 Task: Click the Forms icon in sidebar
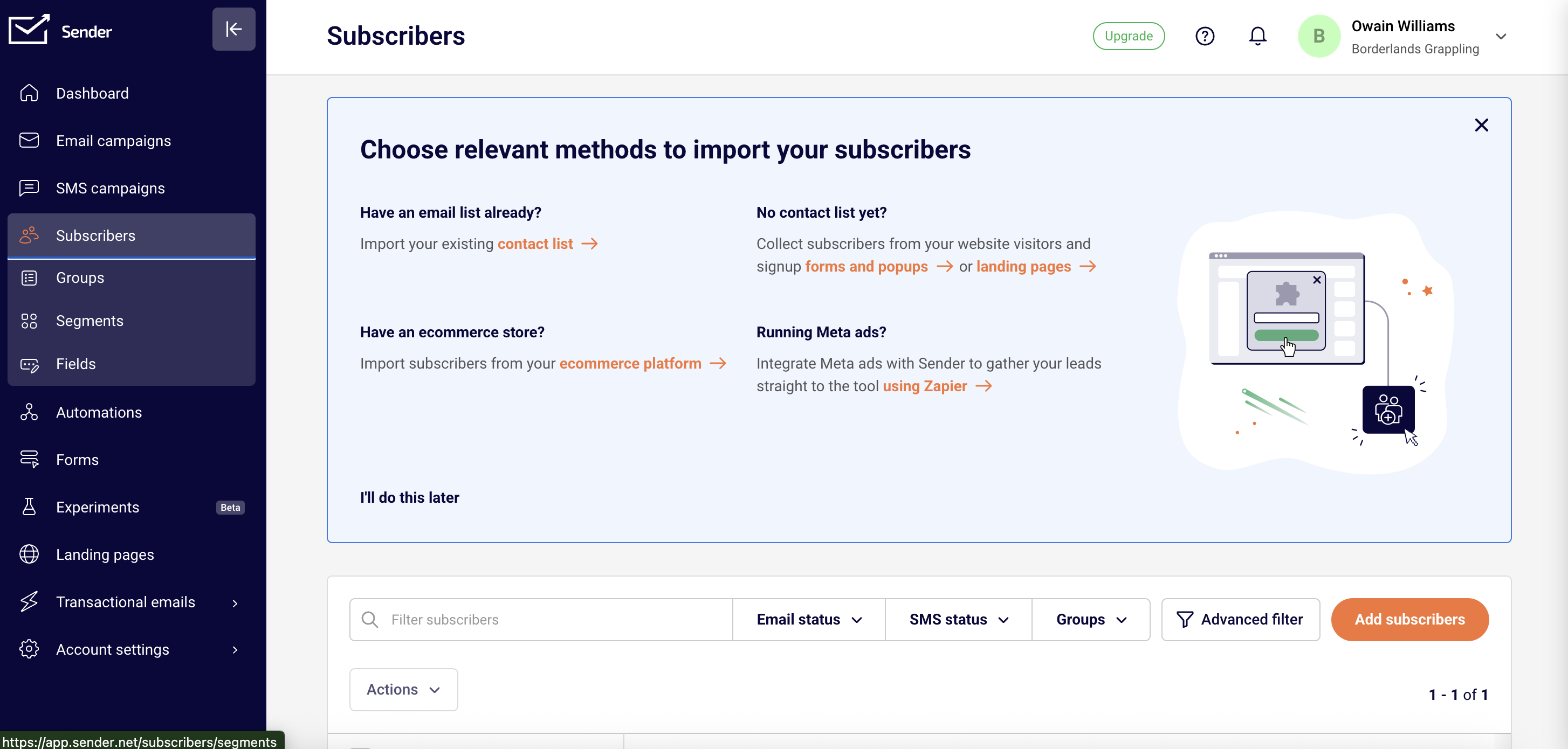click(29, 460)
